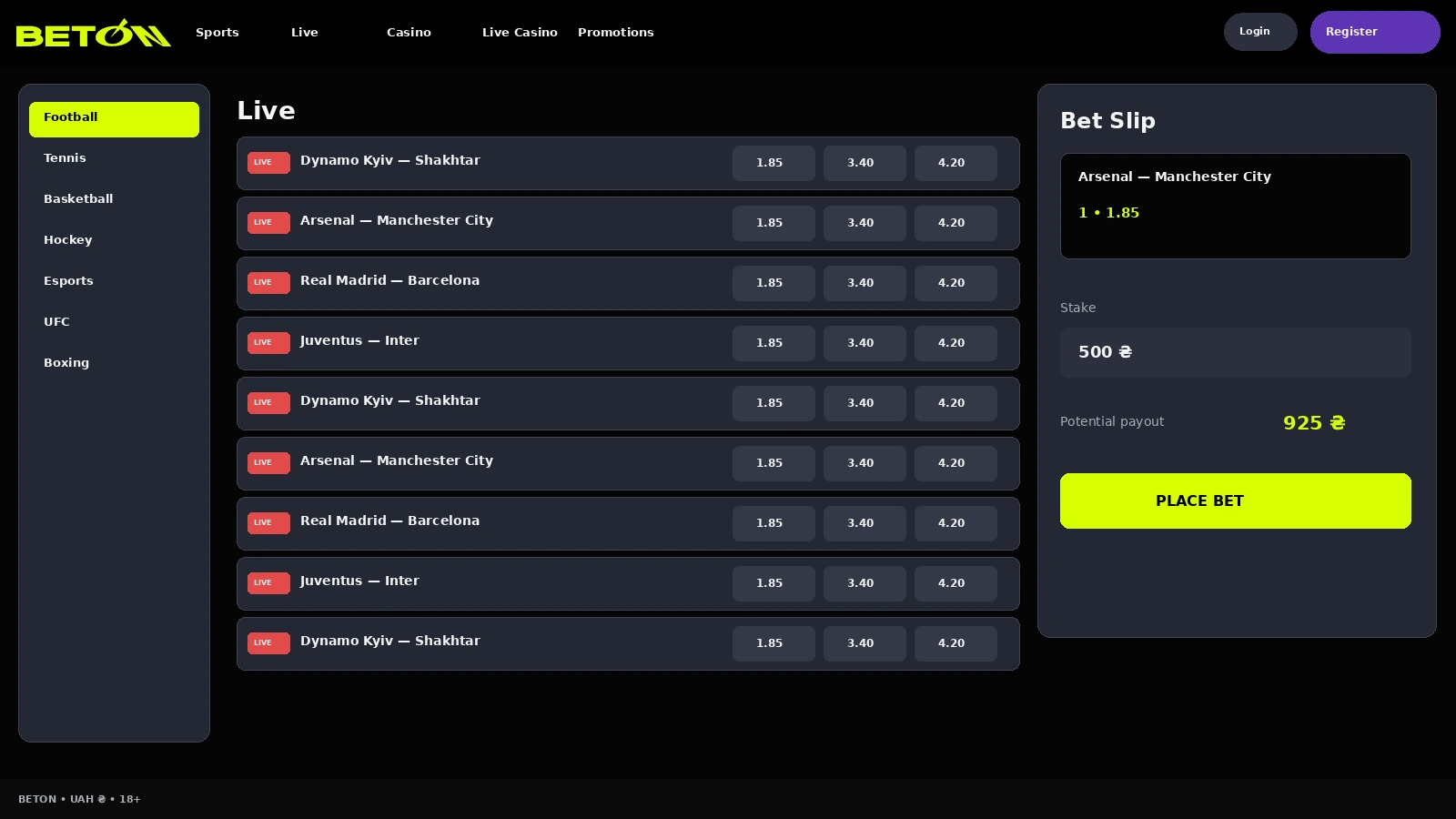
Task: Click the 925 ₴ potential payout value
Action: tap(1314, 423)
